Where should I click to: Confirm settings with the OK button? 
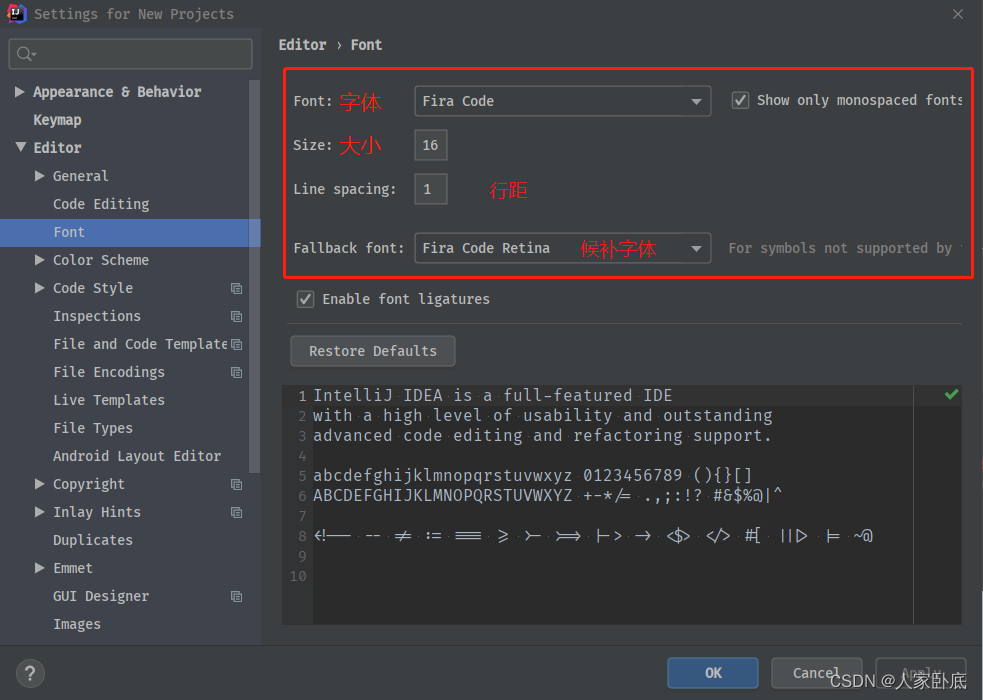click(713, 673)
